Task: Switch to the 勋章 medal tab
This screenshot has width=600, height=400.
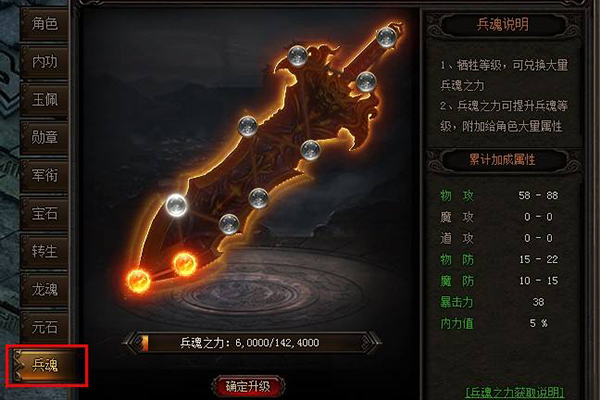Action: tap(44, 137)
